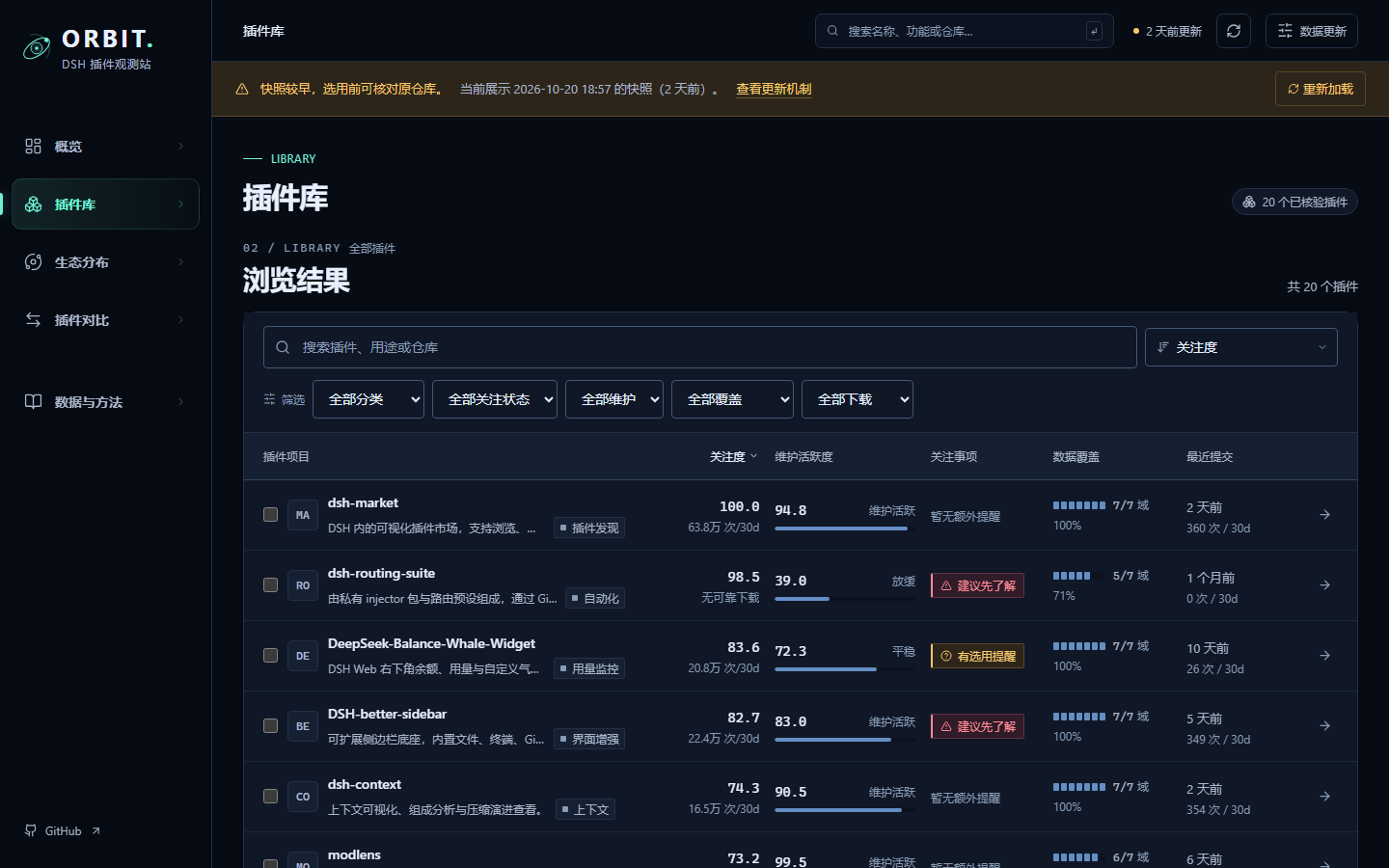Click dsh-market maintenance activity bar
This screenshot has height=868, width=1389.
pos(845,529)
